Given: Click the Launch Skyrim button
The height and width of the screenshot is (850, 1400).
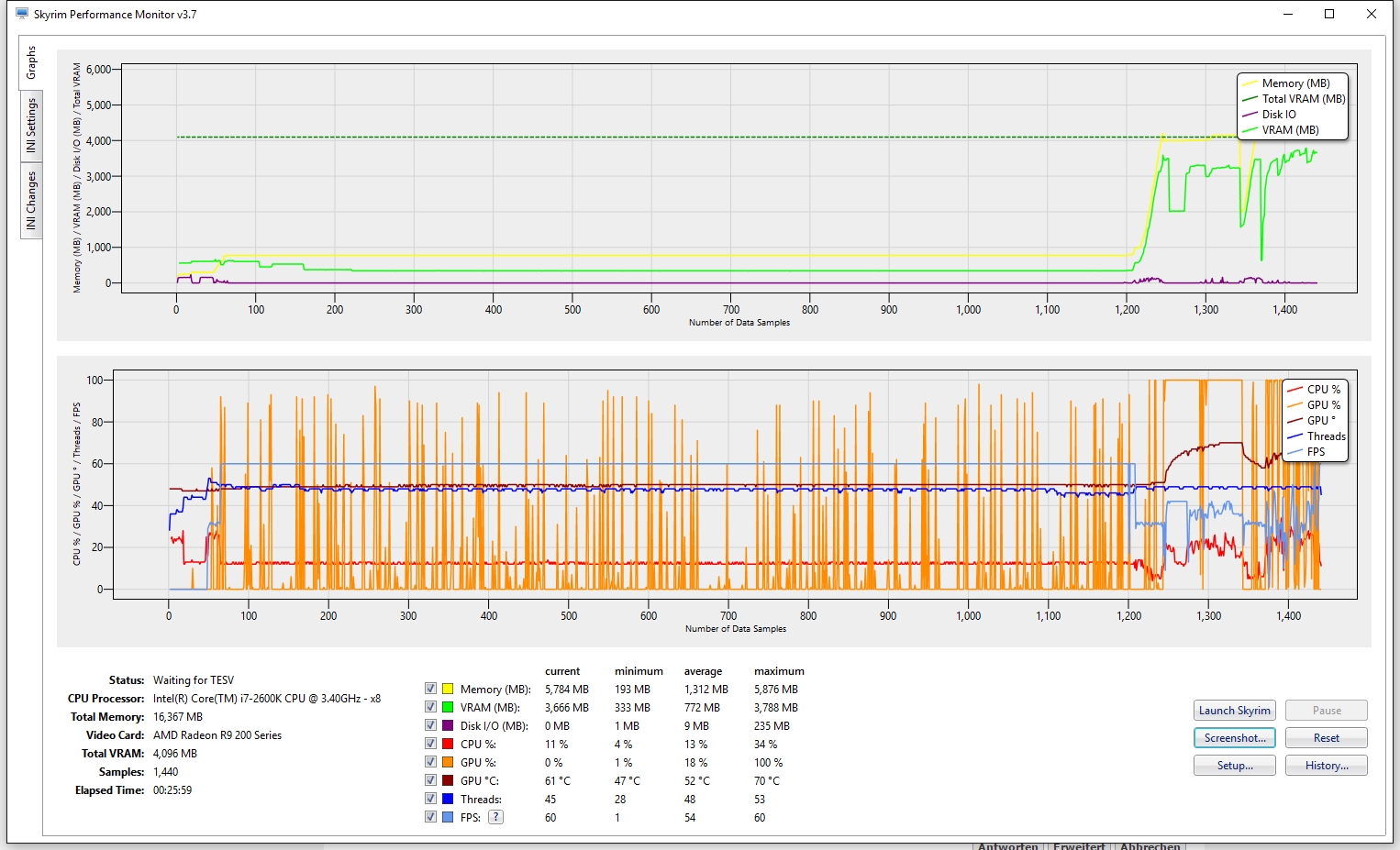Looking at the screenshot, I should pyautogui.click(x=1235, y=711).
